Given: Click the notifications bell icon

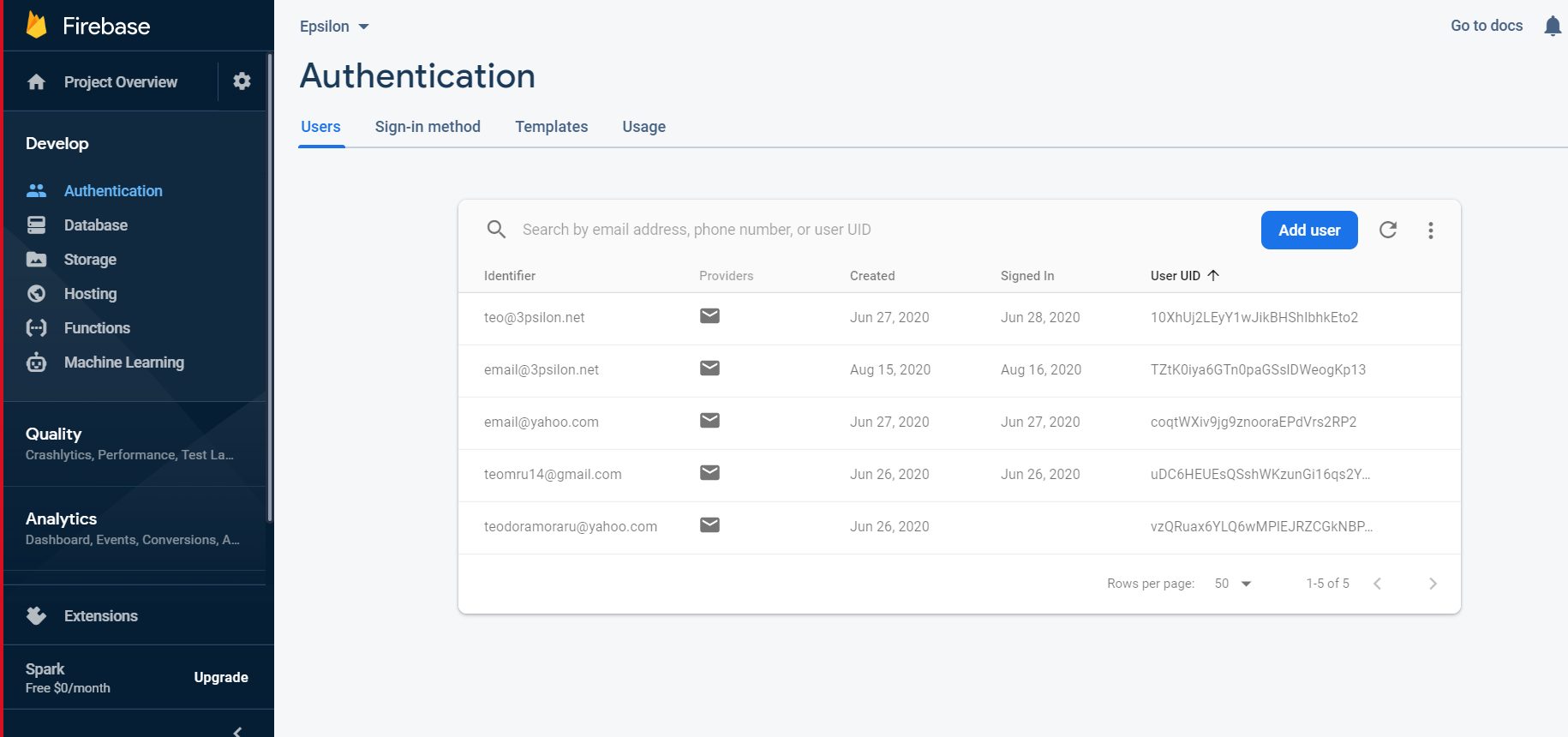Looking at the screenshot, I should [x=1552, y=27].
